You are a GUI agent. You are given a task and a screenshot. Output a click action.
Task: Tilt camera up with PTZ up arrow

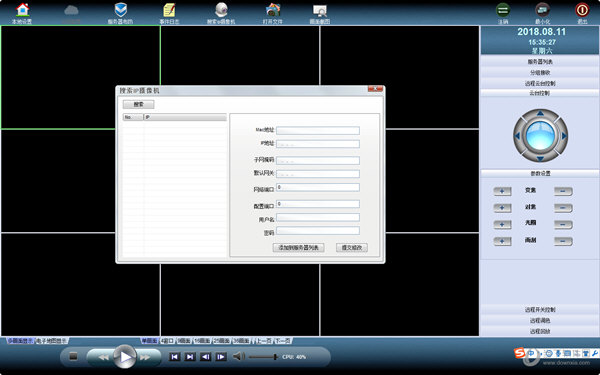[540, 113]
